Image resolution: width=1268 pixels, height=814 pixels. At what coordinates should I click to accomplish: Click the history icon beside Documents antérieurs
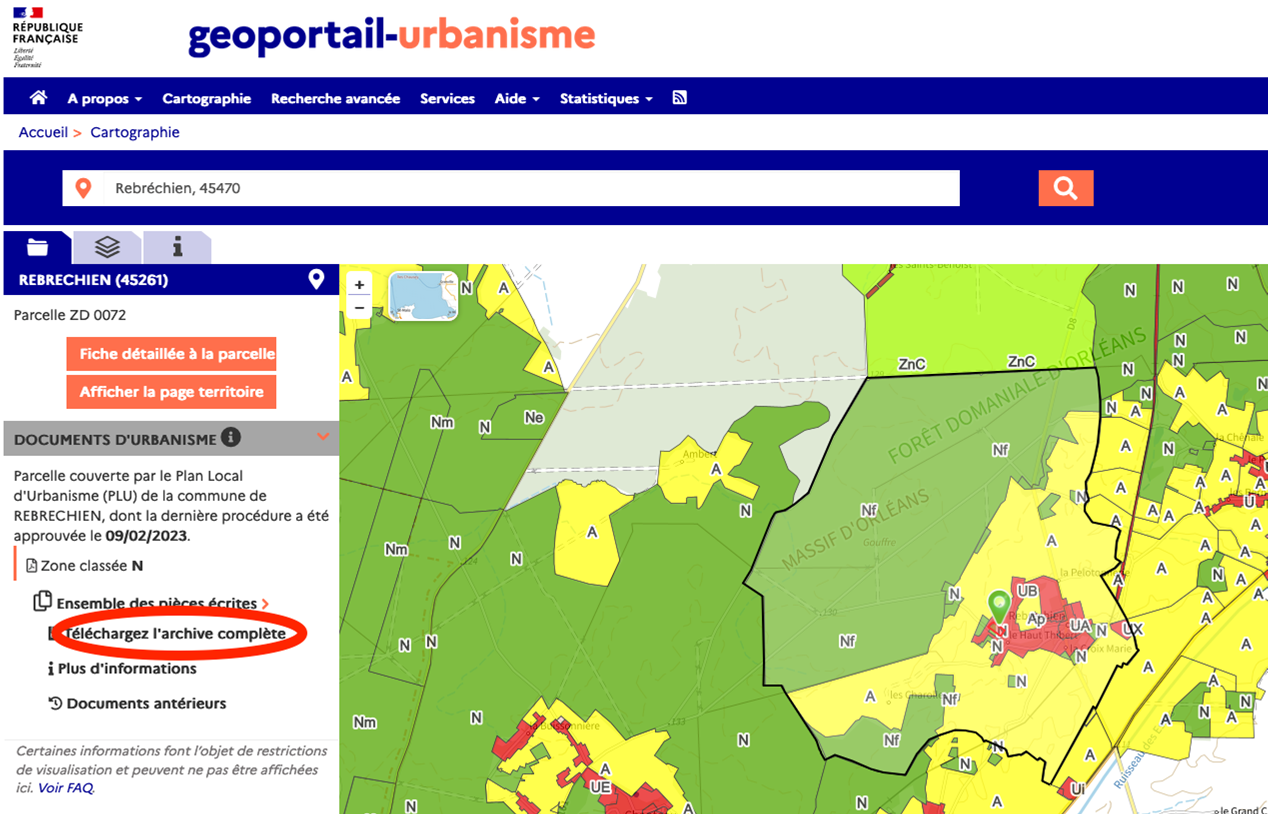(x=55, y=703)
